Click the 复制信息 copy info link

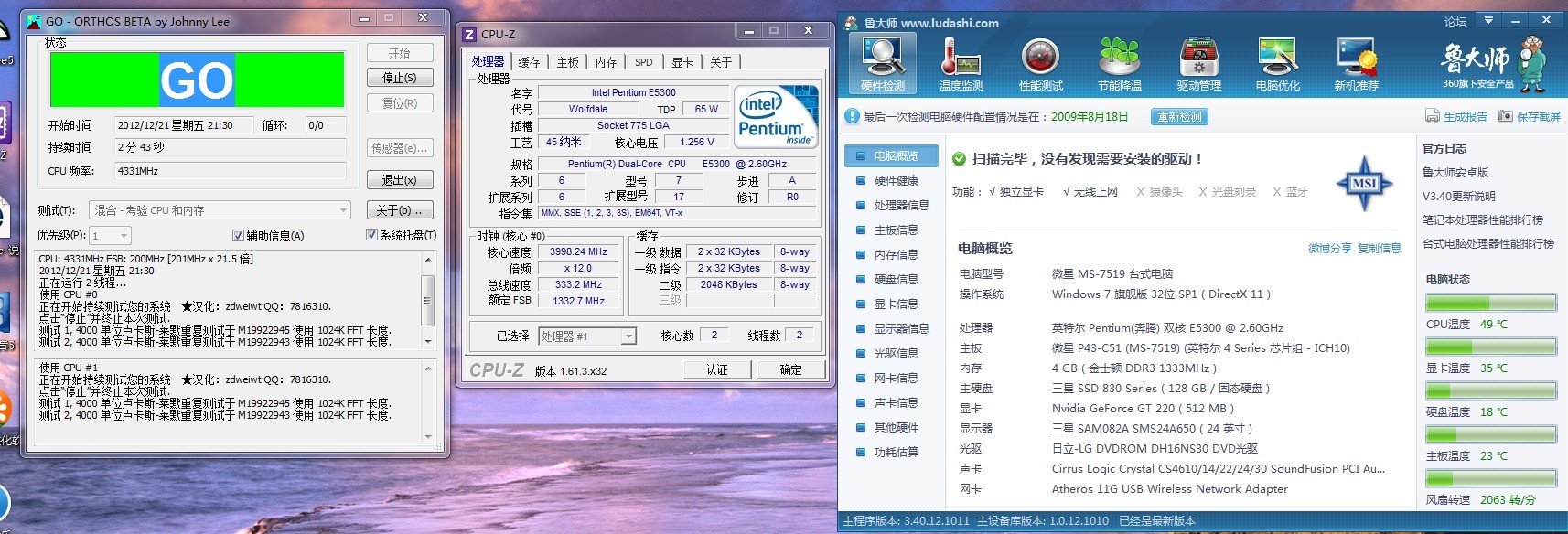[x=1380, y=249]
